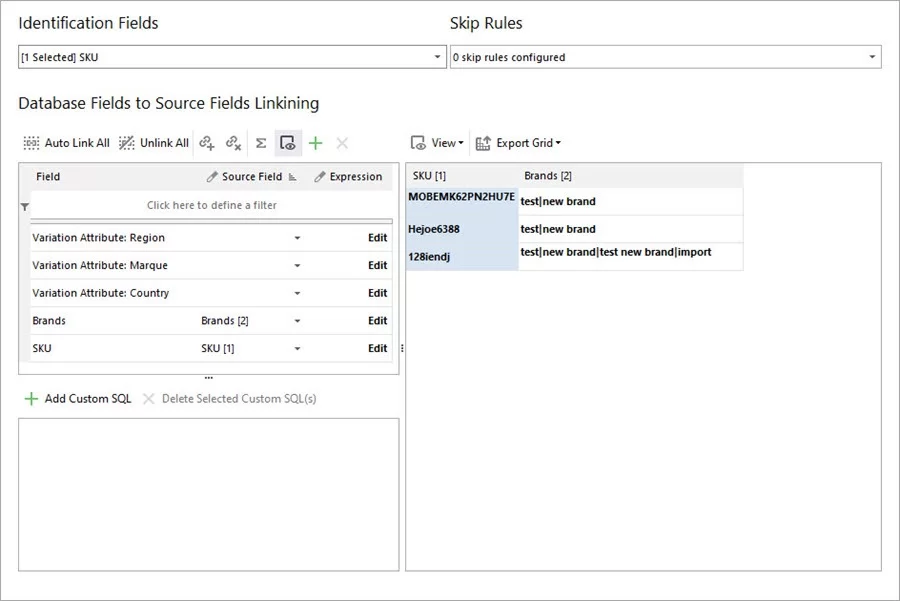Click the Auto Link All button
Screen dimensions: 900x601
(66, 143)
